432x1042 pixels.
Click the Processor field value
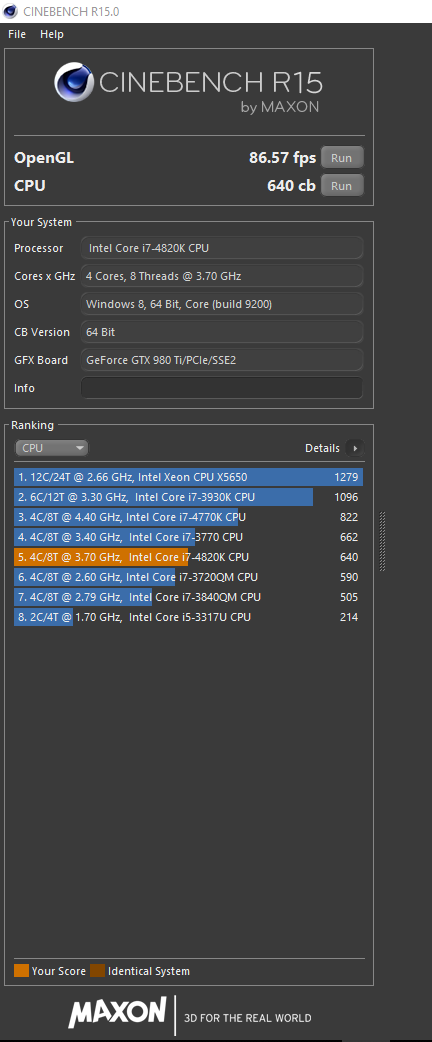pos(222,248)
